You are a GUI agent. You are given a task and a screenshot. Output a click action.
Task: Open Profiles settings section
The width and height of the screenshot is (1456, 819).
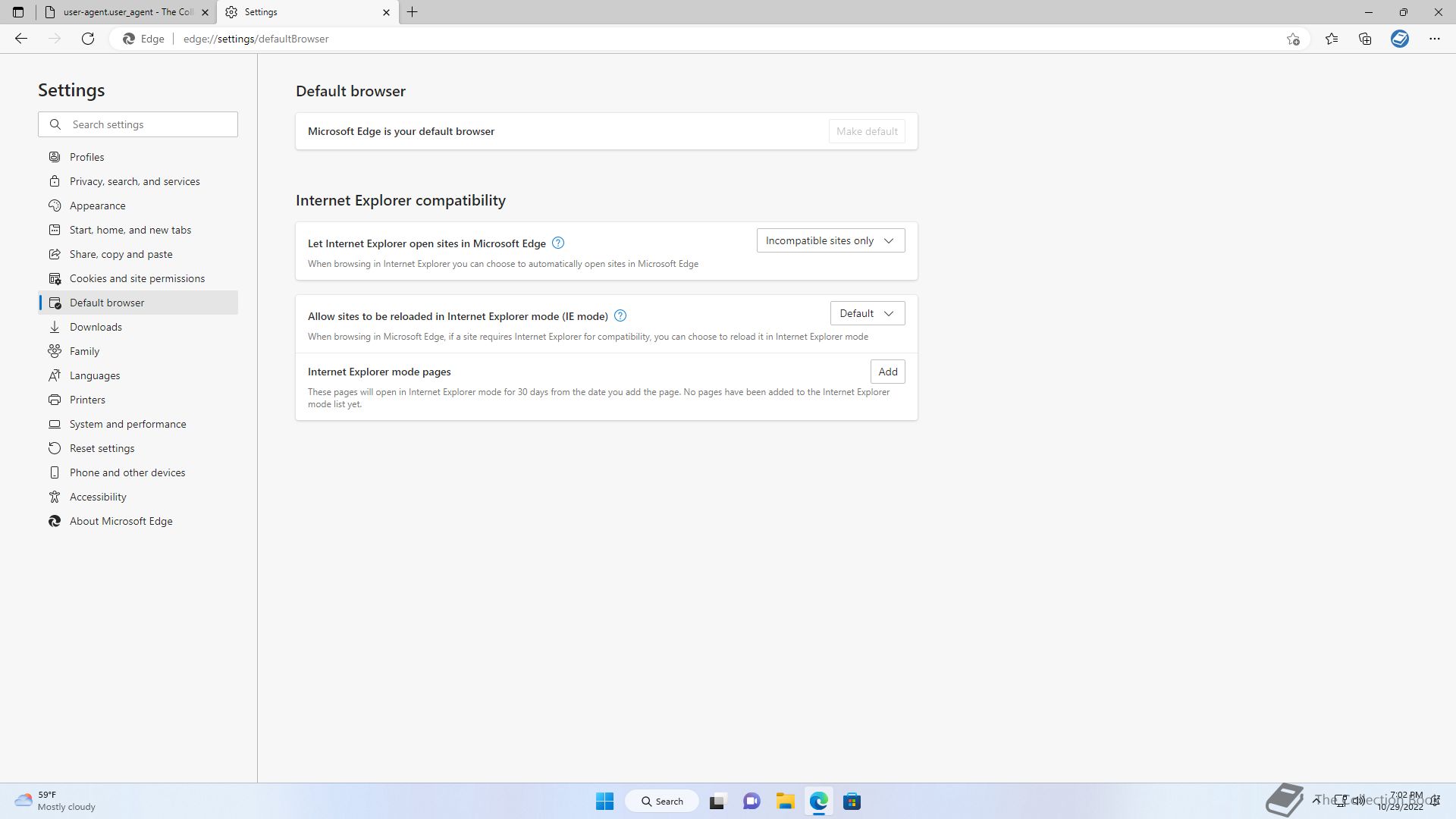(138, 157)
